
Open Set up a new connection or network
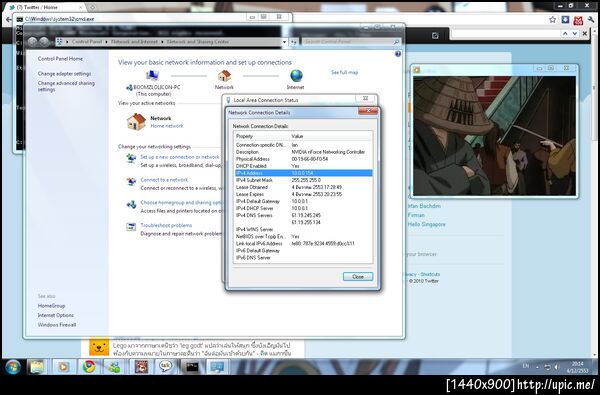point(179,157)
